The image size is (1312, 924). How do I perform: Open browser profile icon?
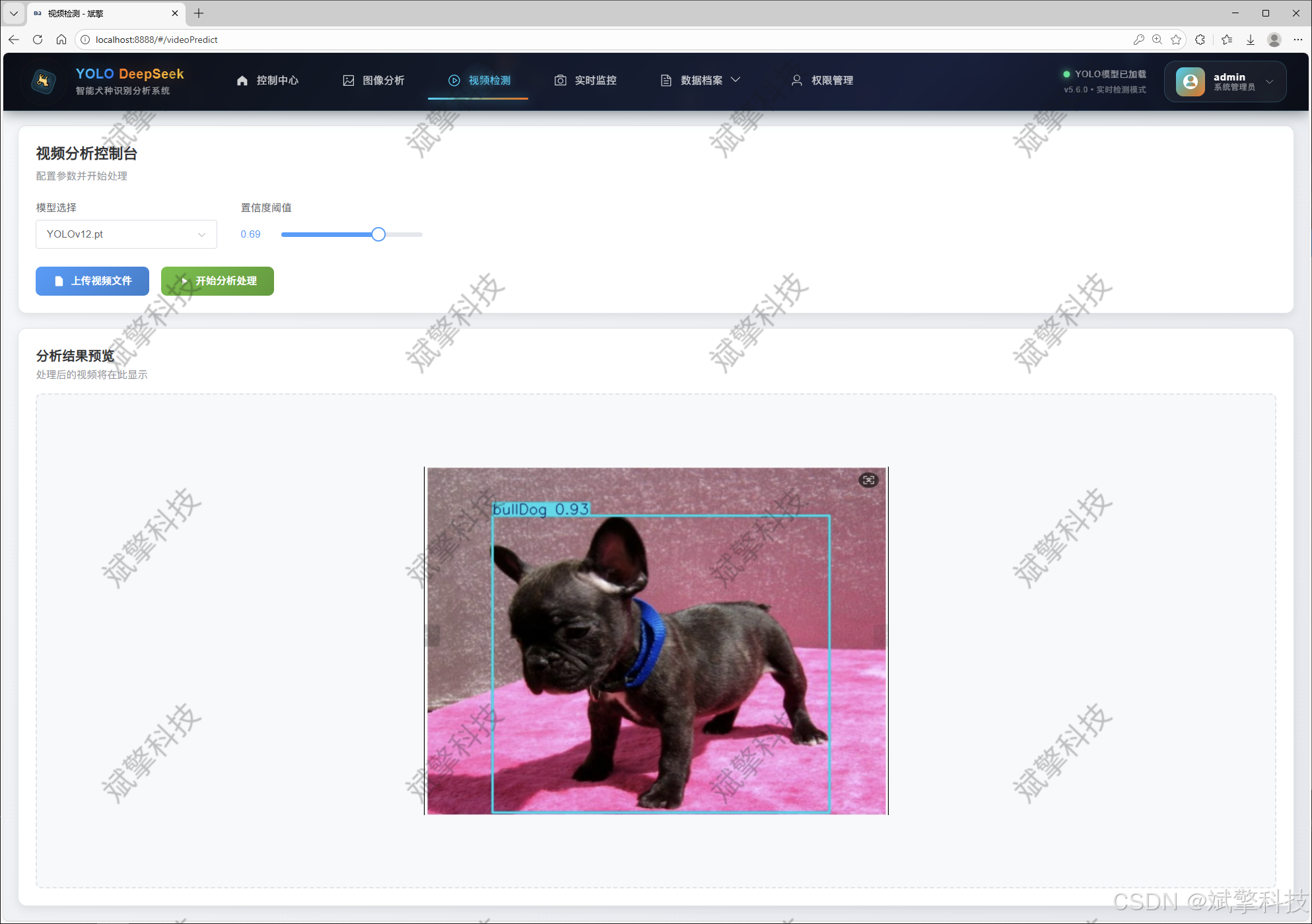[x=1274, y=40]
